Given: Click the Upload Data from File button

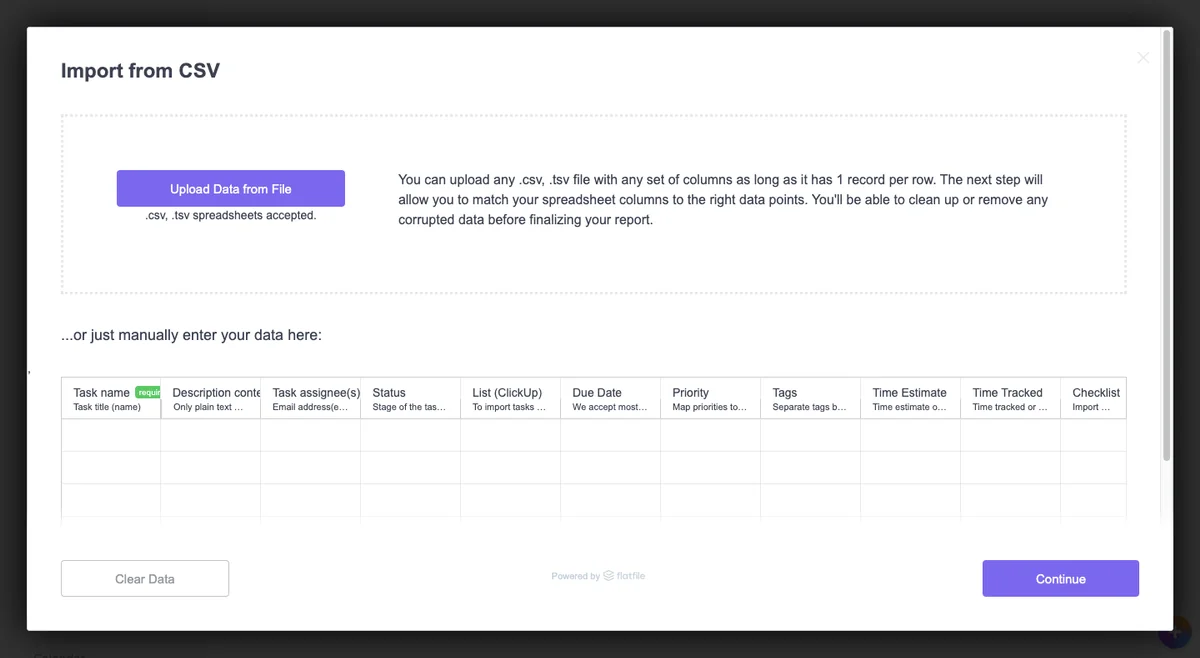Looking at the screenshot, I should click(x=230, y=188).
